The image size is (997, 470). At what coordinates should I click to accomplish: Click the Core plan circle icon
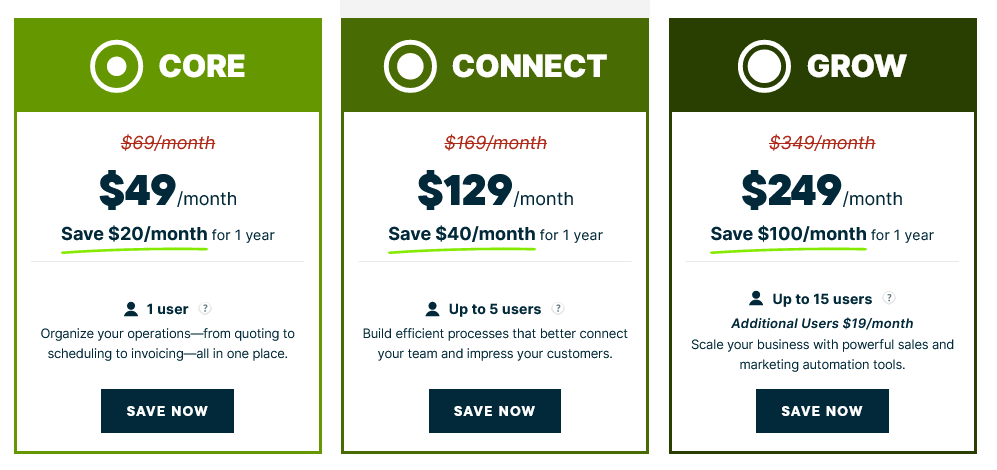[x=118, y=66]
